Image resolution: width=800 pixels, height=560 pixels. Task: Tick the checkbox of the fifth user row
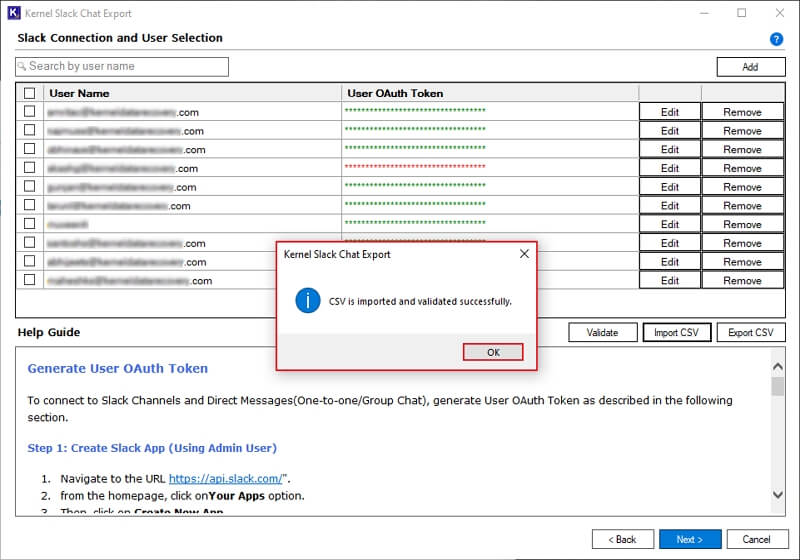coord(30,186)
